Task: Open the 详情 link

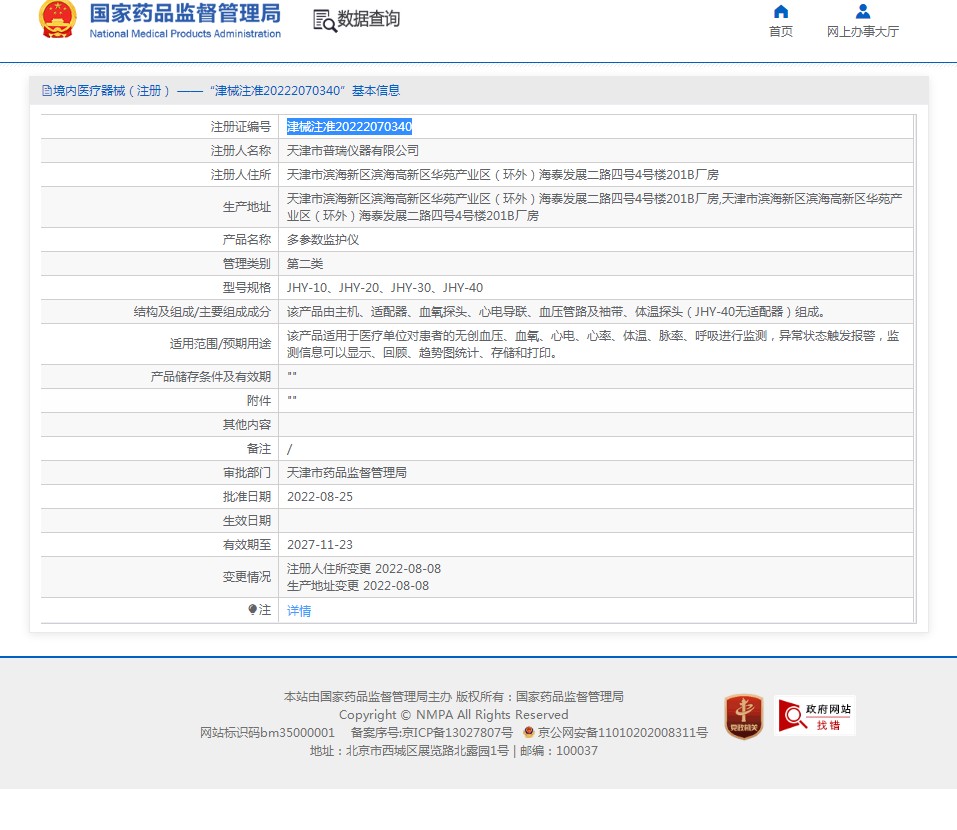Action: pyautogui.click(x=299, y=611)
